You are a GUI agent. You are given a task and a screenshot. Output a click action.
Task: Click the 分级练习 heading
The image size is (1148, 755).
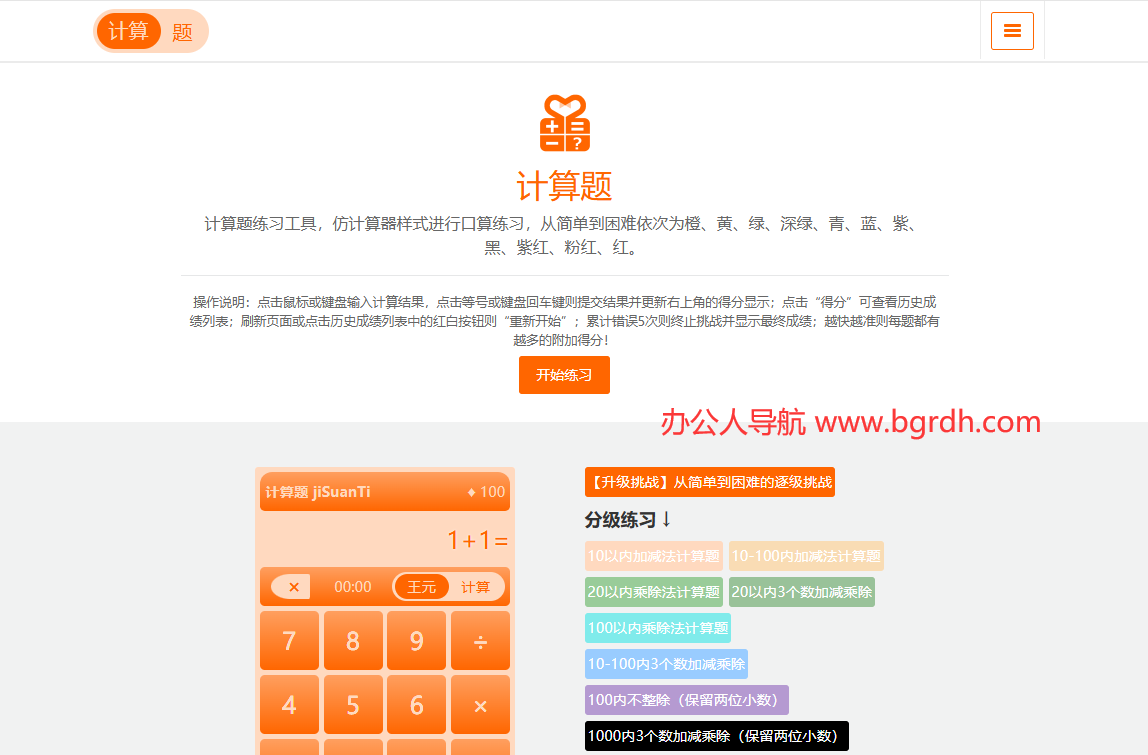[x=628, y=520]
